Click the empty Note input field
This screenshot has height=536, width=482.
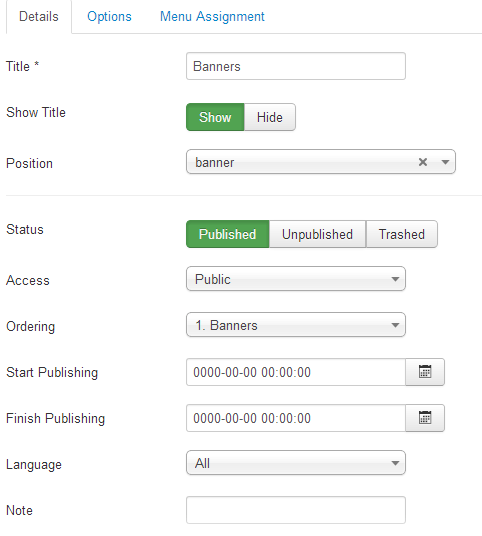click(x=296, y=510)
